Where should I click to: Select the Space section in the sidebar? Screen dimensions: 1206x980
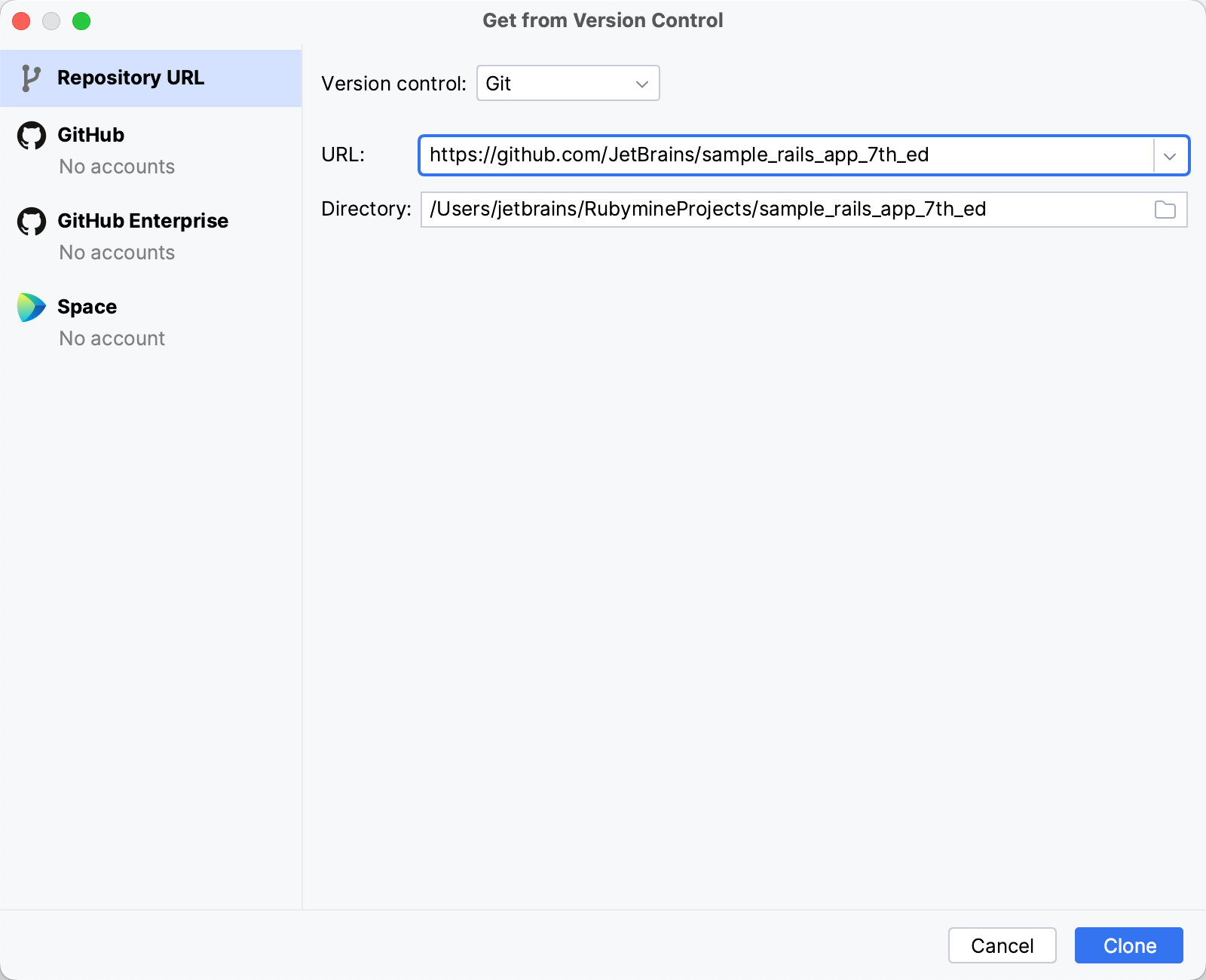[x=86, y=306]
